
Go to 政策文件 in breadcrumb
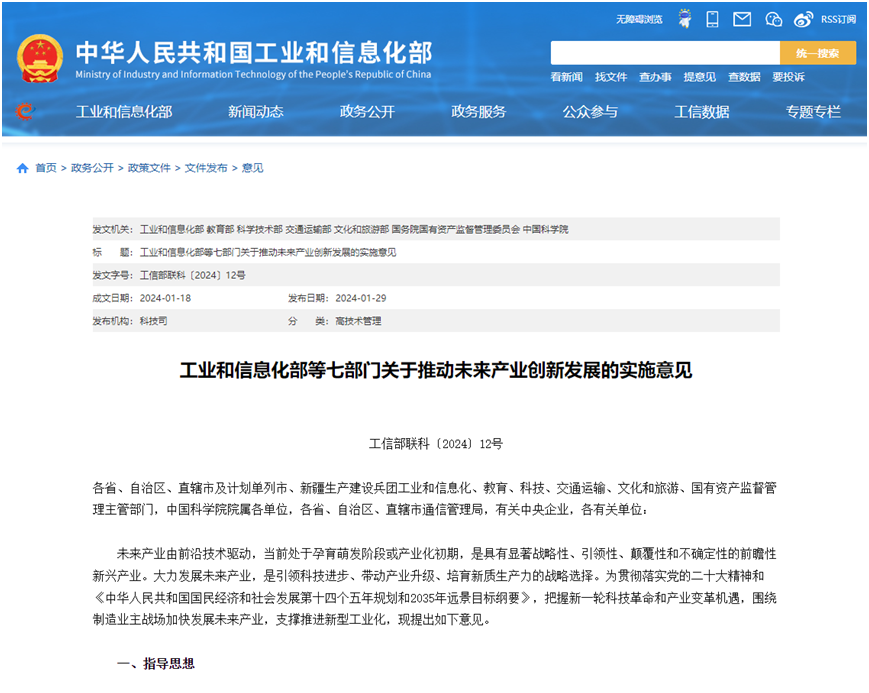pos(149,168)
